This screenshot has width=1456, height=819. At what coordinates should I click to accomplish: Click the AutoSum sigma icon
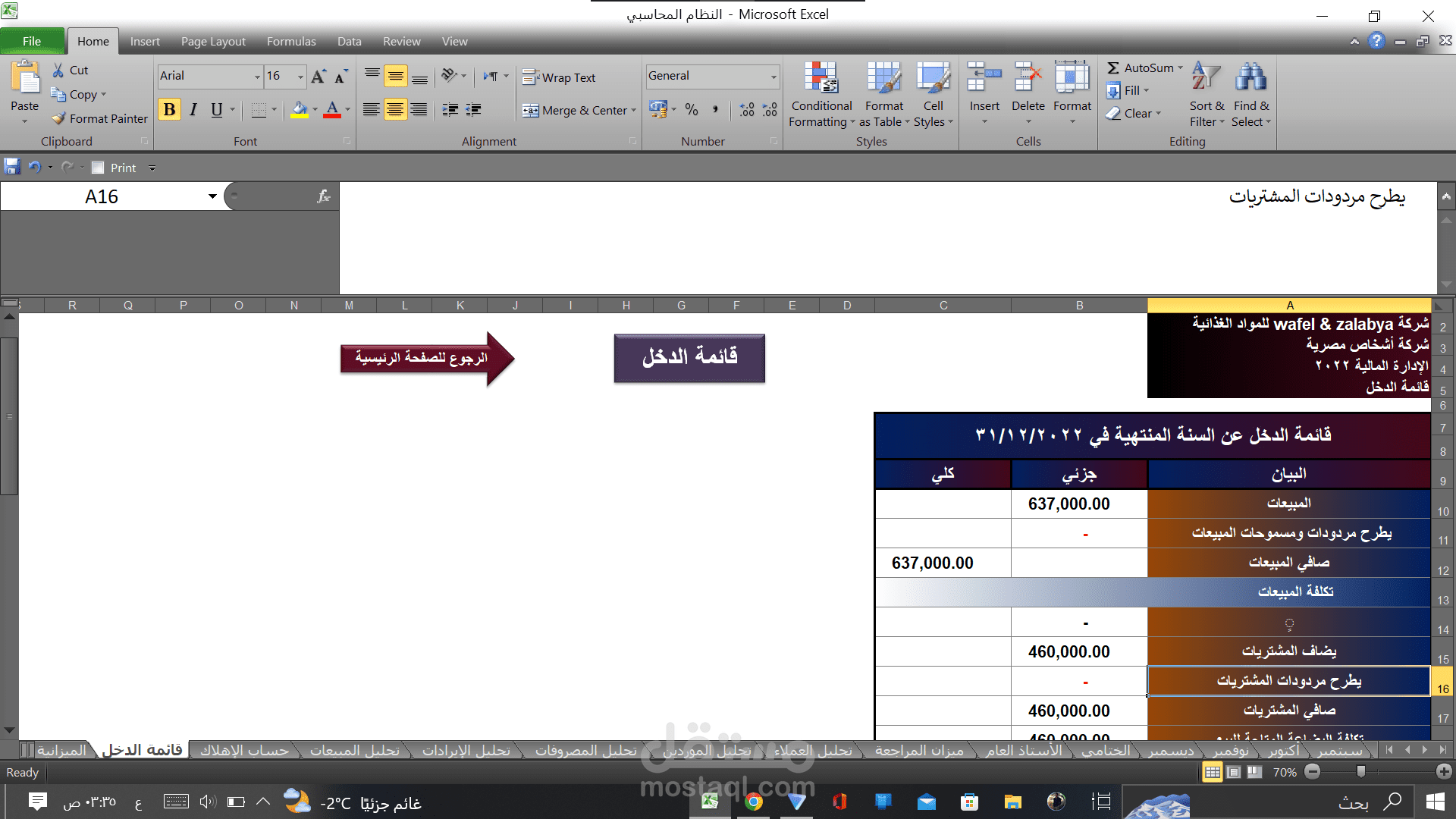pos(1113,68)
